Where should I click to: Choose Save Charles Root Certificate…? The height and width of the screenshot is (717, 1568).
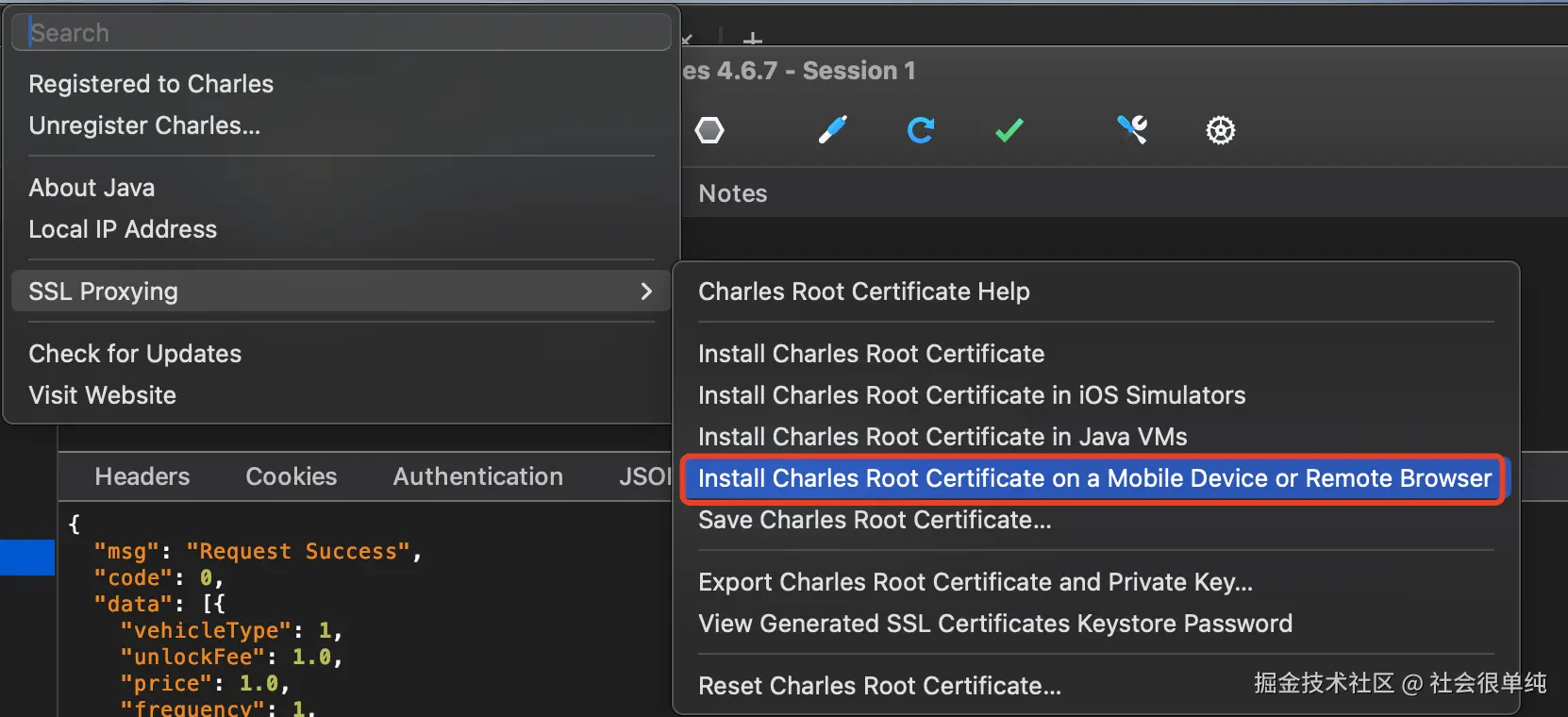pos(875,520)
